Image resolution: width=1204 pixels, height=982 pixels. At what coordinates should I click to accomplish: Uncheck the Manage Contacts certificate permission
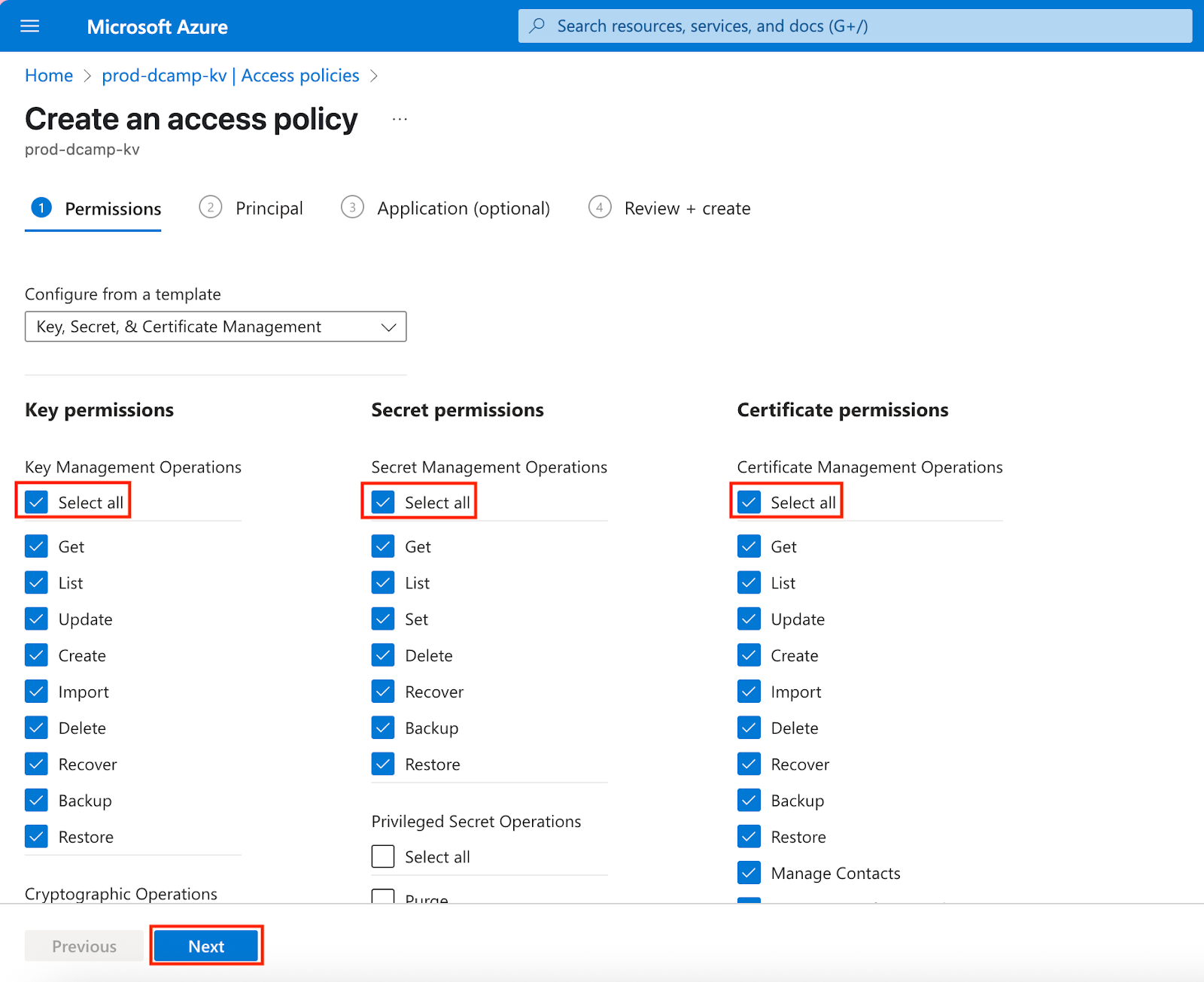(x=749, y=873)
